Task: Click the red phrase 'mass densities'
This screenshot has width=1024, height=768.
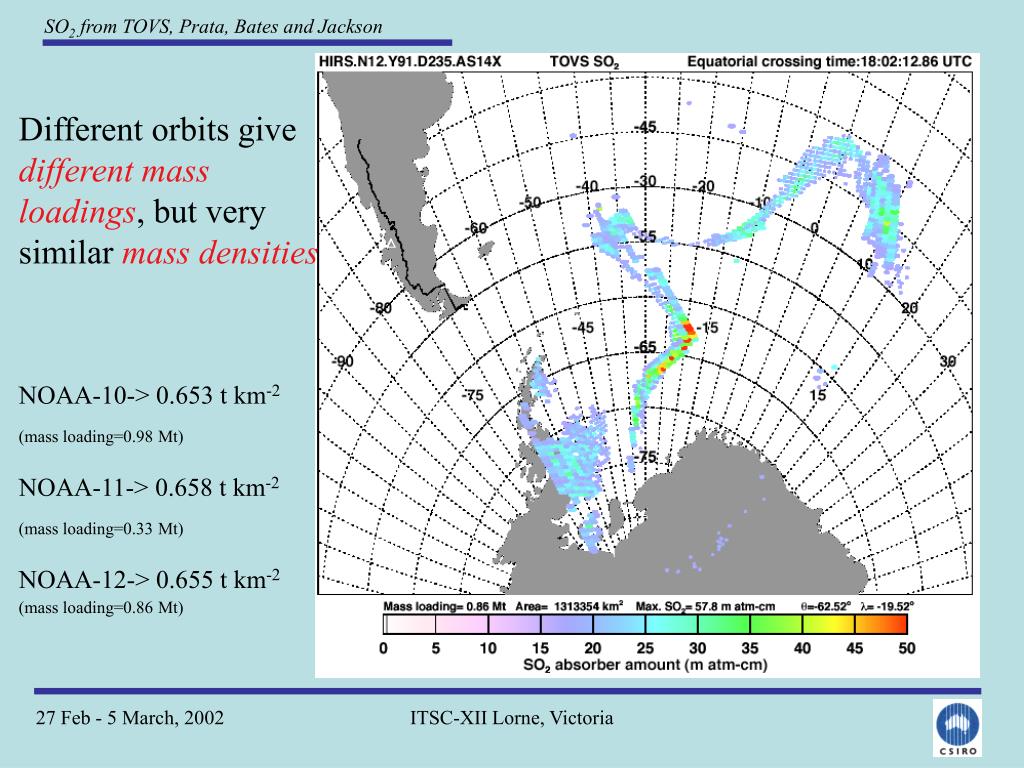Action: [219, 253]
